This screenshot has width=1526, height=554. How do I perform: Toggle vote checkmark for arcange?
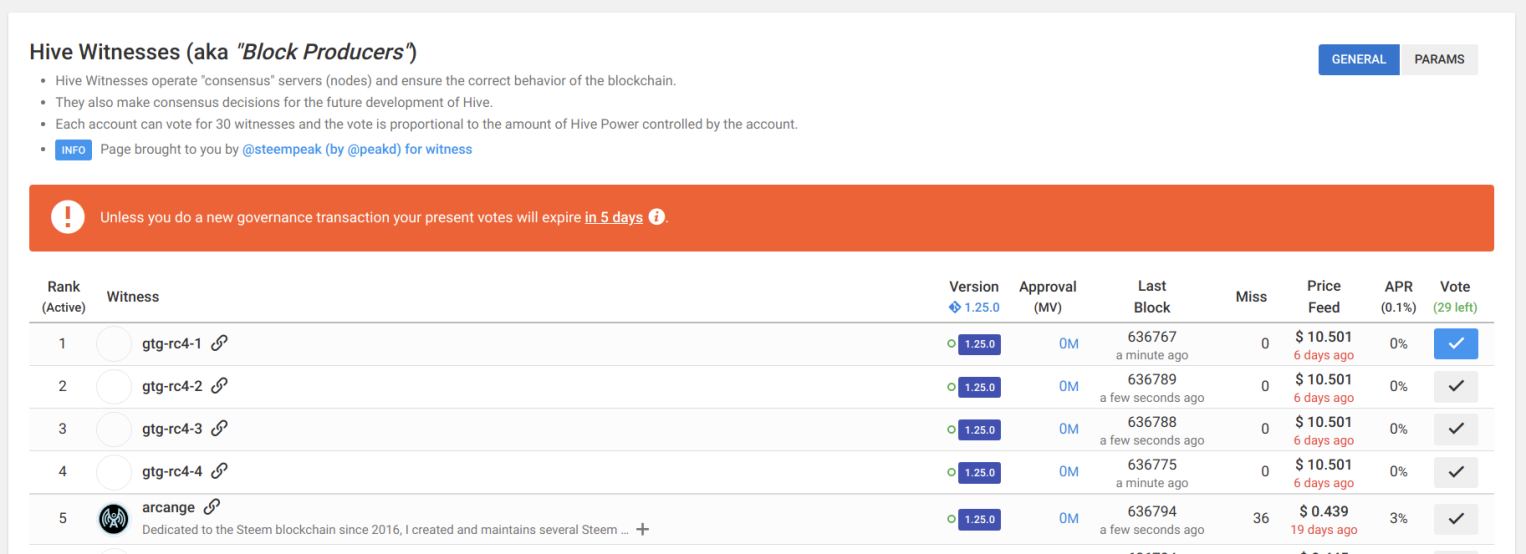pyautogui.click(x=1456, y=518)
